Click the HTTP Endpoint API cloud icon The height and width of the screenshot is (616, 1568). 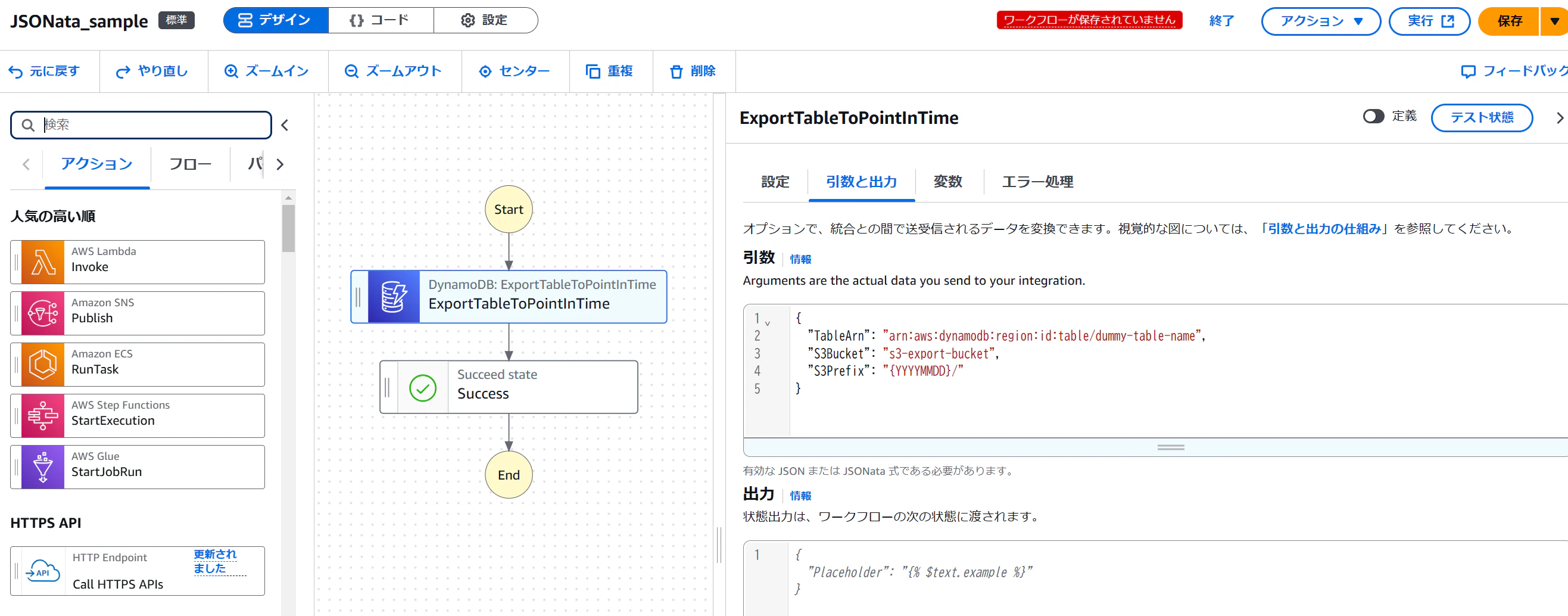(43, 571)
